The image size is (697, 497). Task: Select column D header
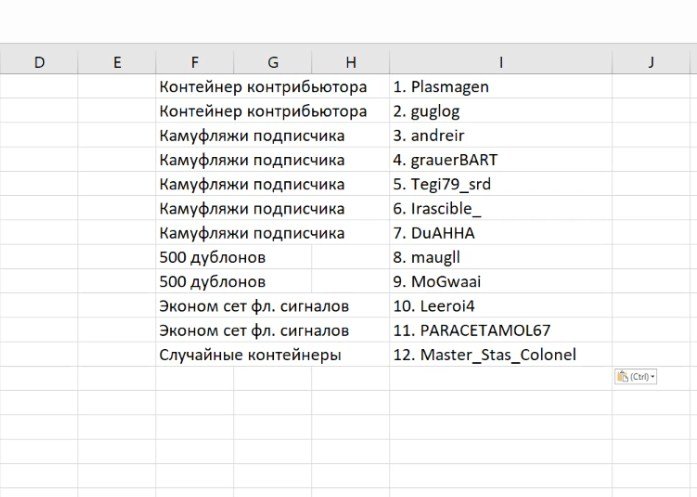39,62
